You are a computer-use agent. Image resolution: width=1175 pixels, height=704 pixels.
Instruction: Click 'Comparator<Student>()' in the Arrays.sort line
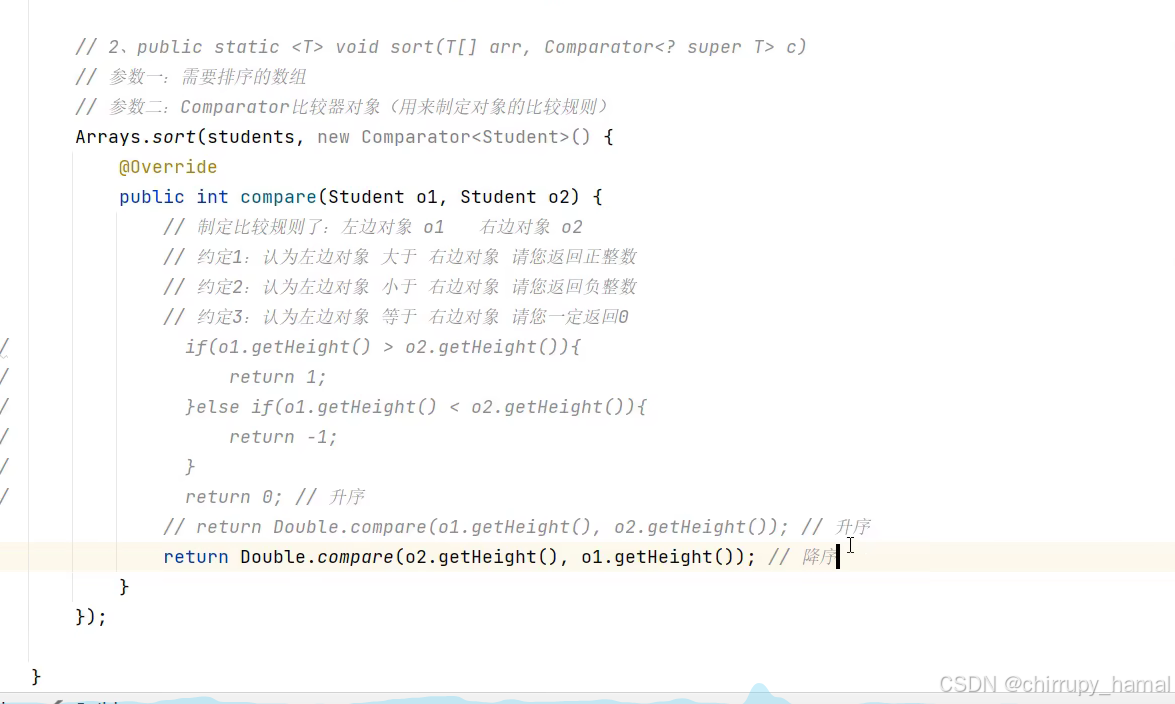[x=476, y=137]
